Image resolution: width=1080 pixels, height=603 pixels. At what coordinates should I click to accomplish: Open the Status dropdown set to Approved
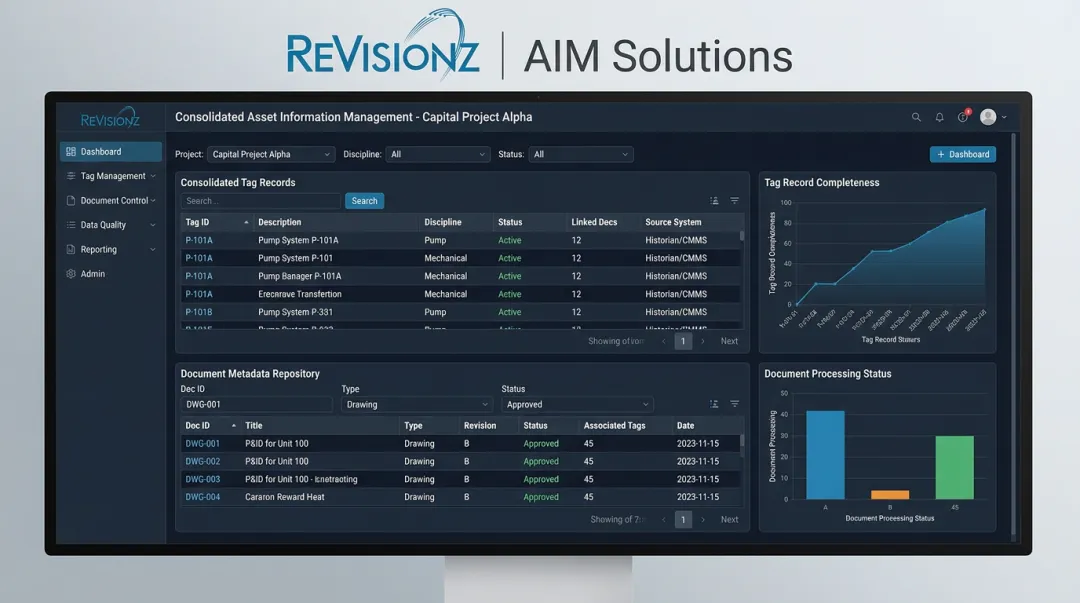coord(577,405)
